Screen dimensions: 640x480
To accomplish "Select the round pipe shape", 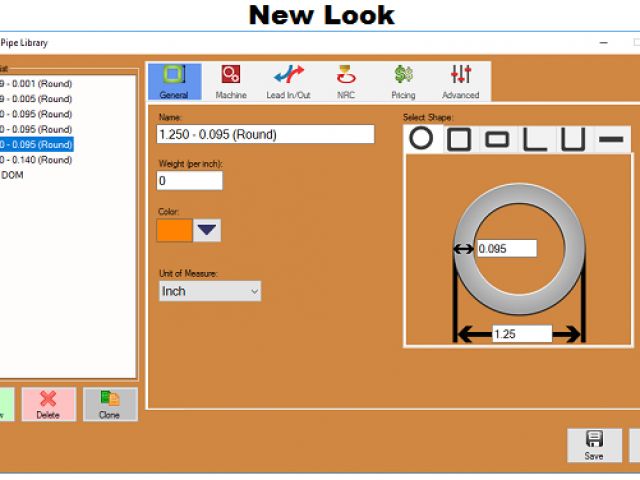I will pyautogui.click(x=422, y=139).
